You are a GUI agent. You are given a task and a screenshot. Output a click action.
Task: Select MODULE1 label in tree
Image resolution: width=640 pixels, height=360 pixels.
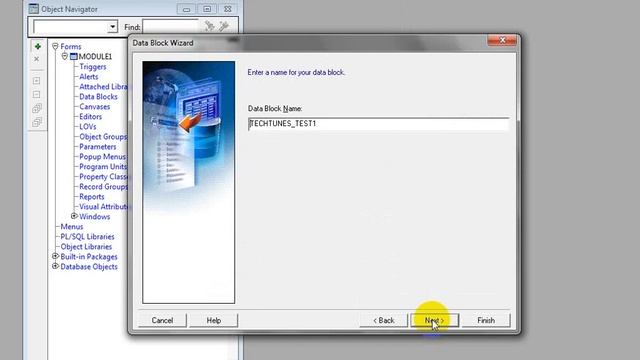95,56
